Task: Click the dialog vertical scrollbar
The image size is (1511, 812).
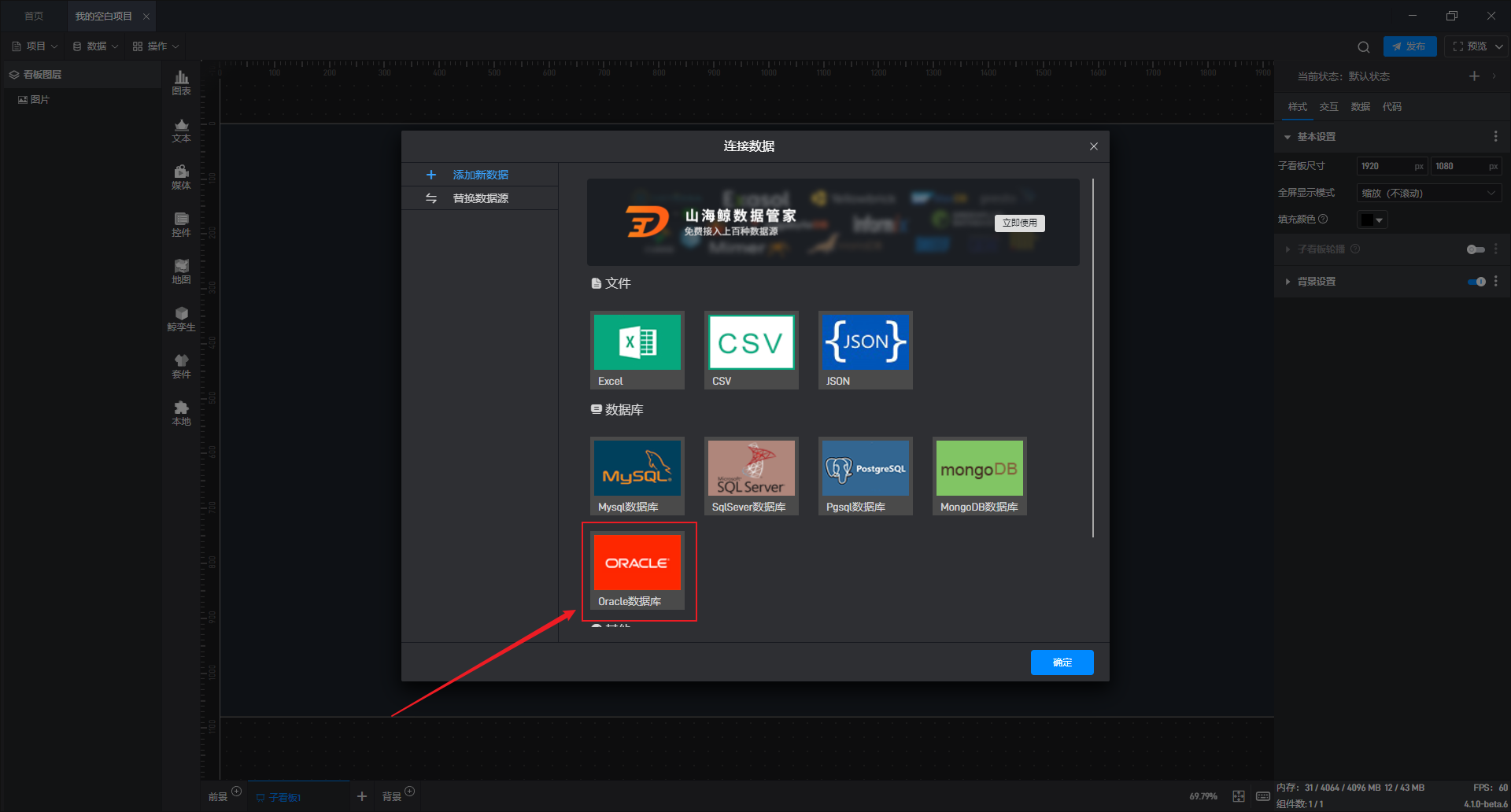Action: (x=1093, y=358)
